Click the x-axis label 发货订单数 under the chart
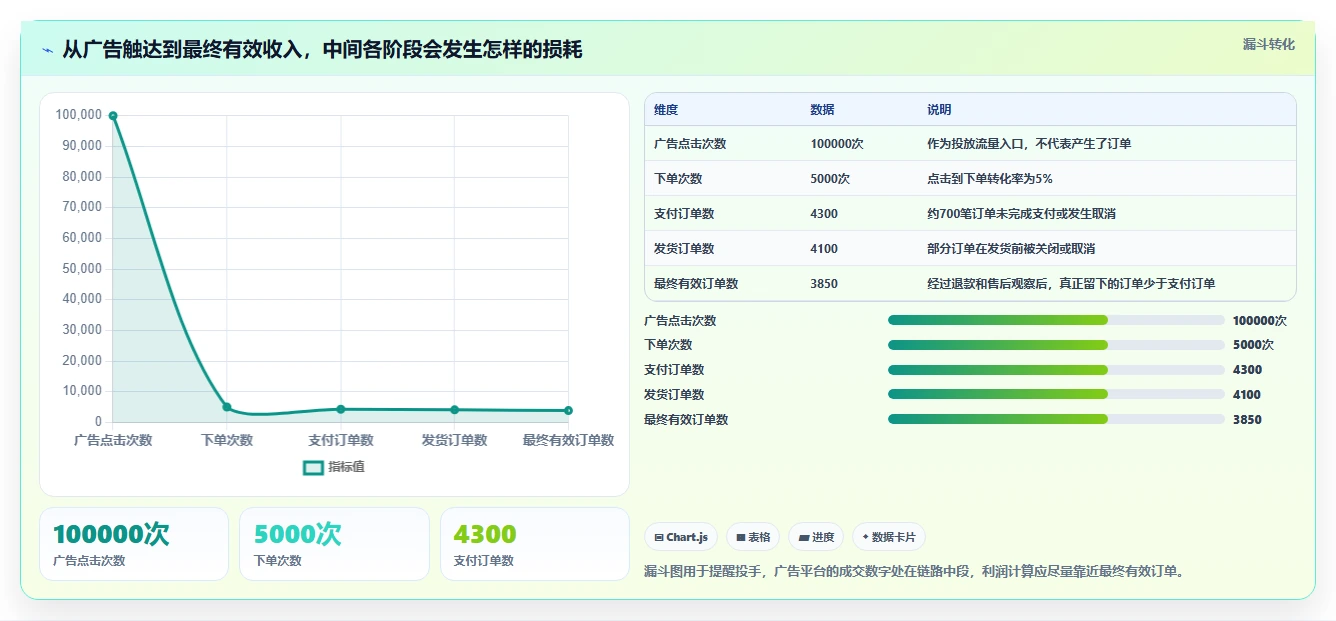1336x621 pixels. point(454,440)
